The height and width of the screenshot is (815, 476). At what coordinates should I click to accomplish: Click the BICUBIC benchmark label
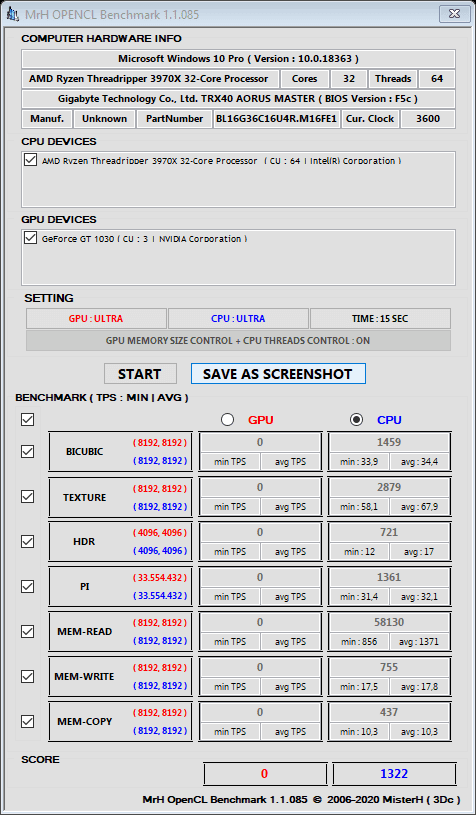(x=85, y=452)
